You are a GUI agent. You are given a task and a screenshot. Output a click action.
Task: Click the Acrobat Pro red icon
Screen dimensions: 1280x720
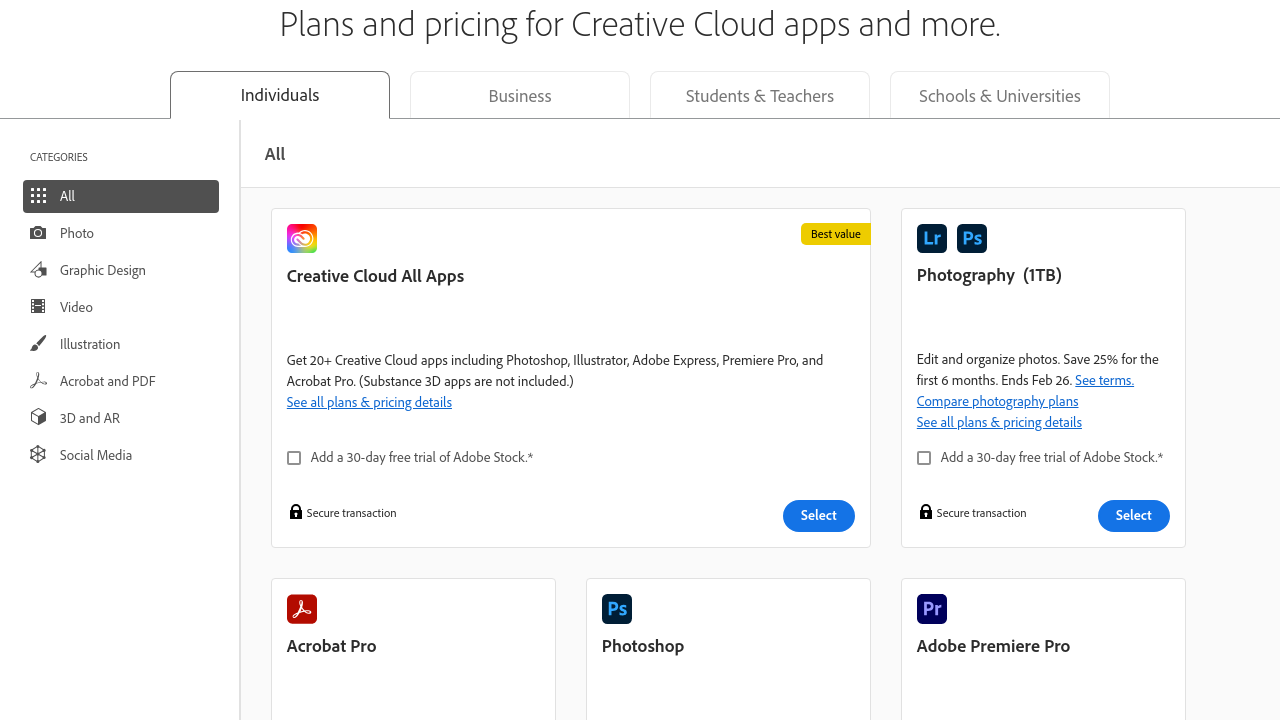pos(302,609)
